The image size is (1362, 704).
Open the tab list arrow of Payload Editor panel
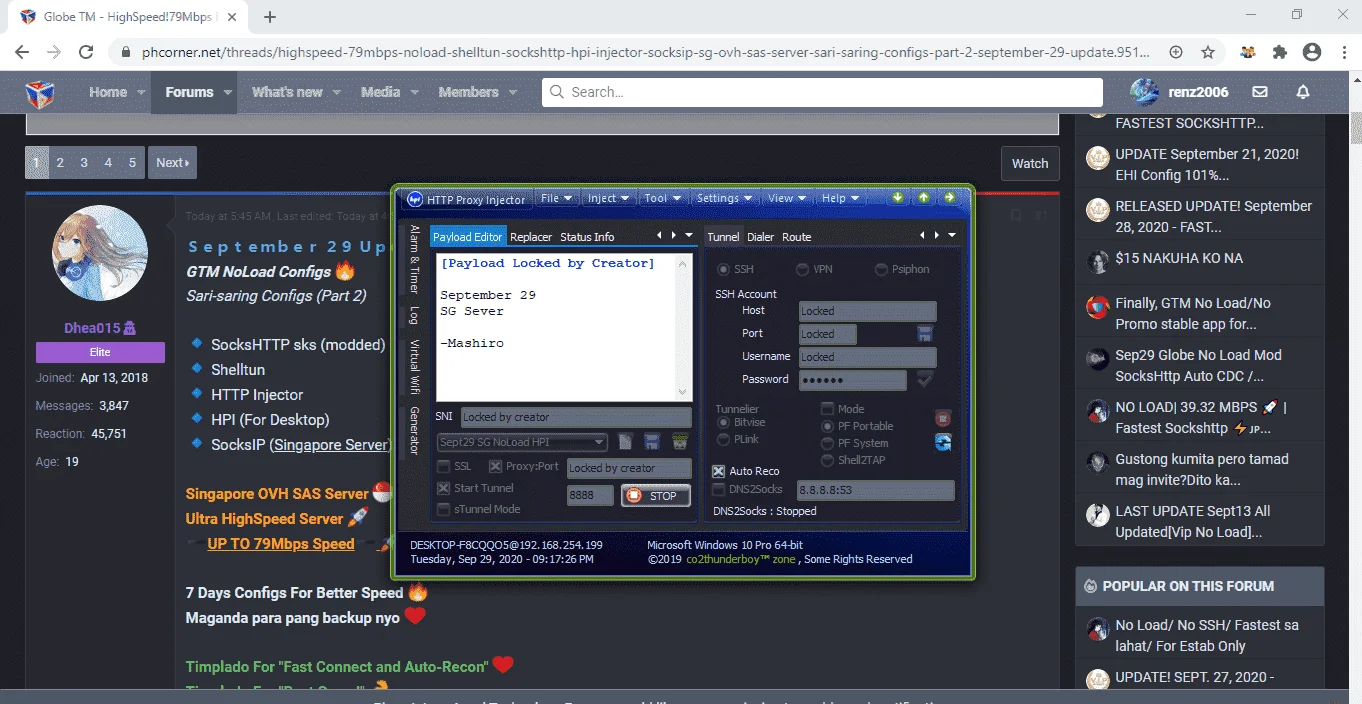(x=688, y=236)
